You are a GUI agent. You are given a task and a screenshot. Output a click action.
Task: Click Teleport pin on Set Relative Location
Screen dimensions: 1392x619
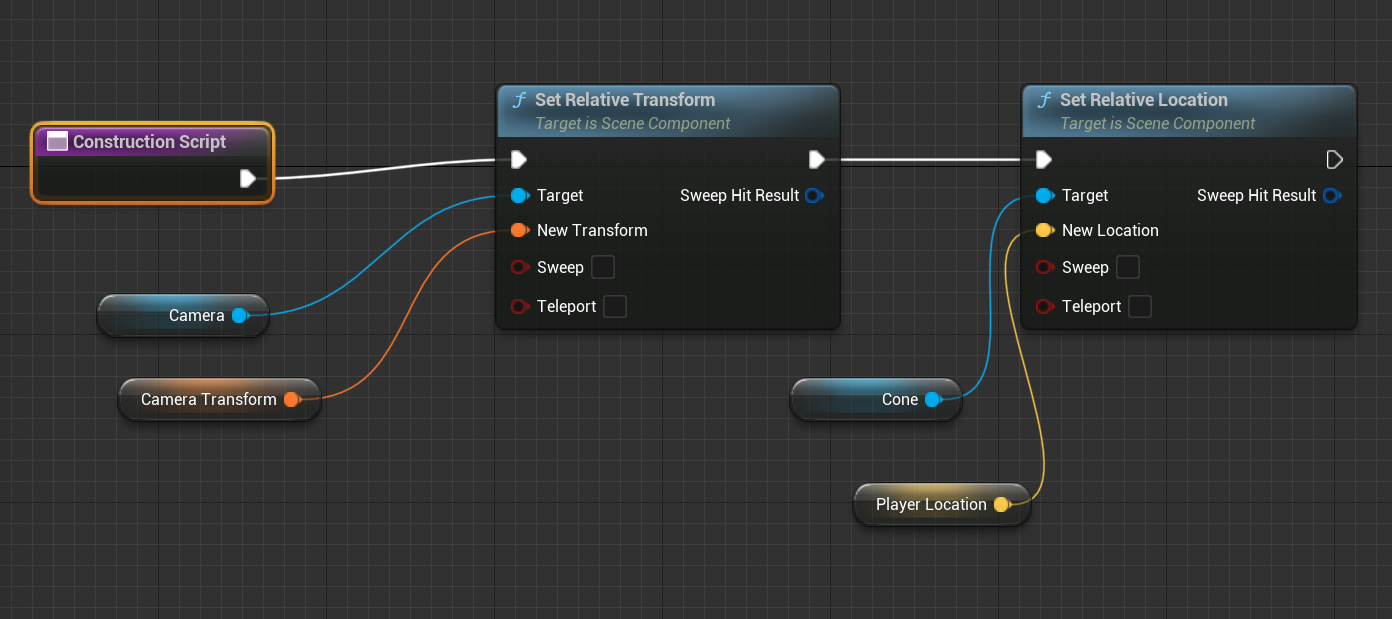(x=1044, y=306)
